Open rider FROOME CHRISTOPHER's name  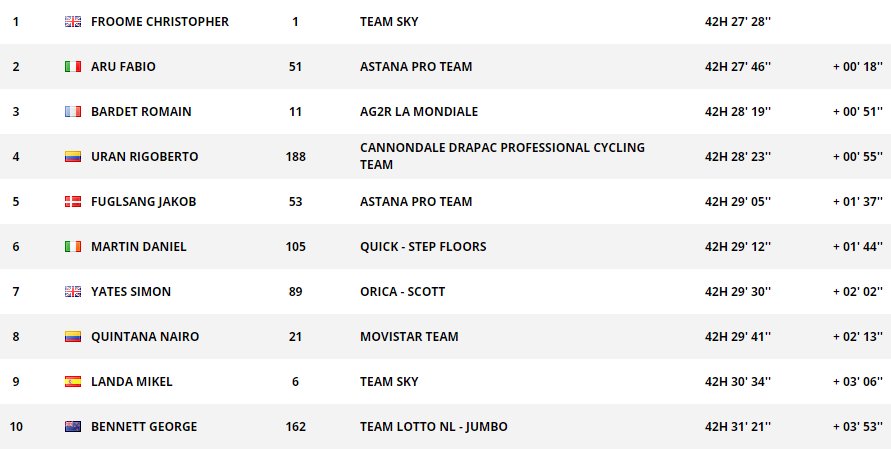(x=160, y=22)
